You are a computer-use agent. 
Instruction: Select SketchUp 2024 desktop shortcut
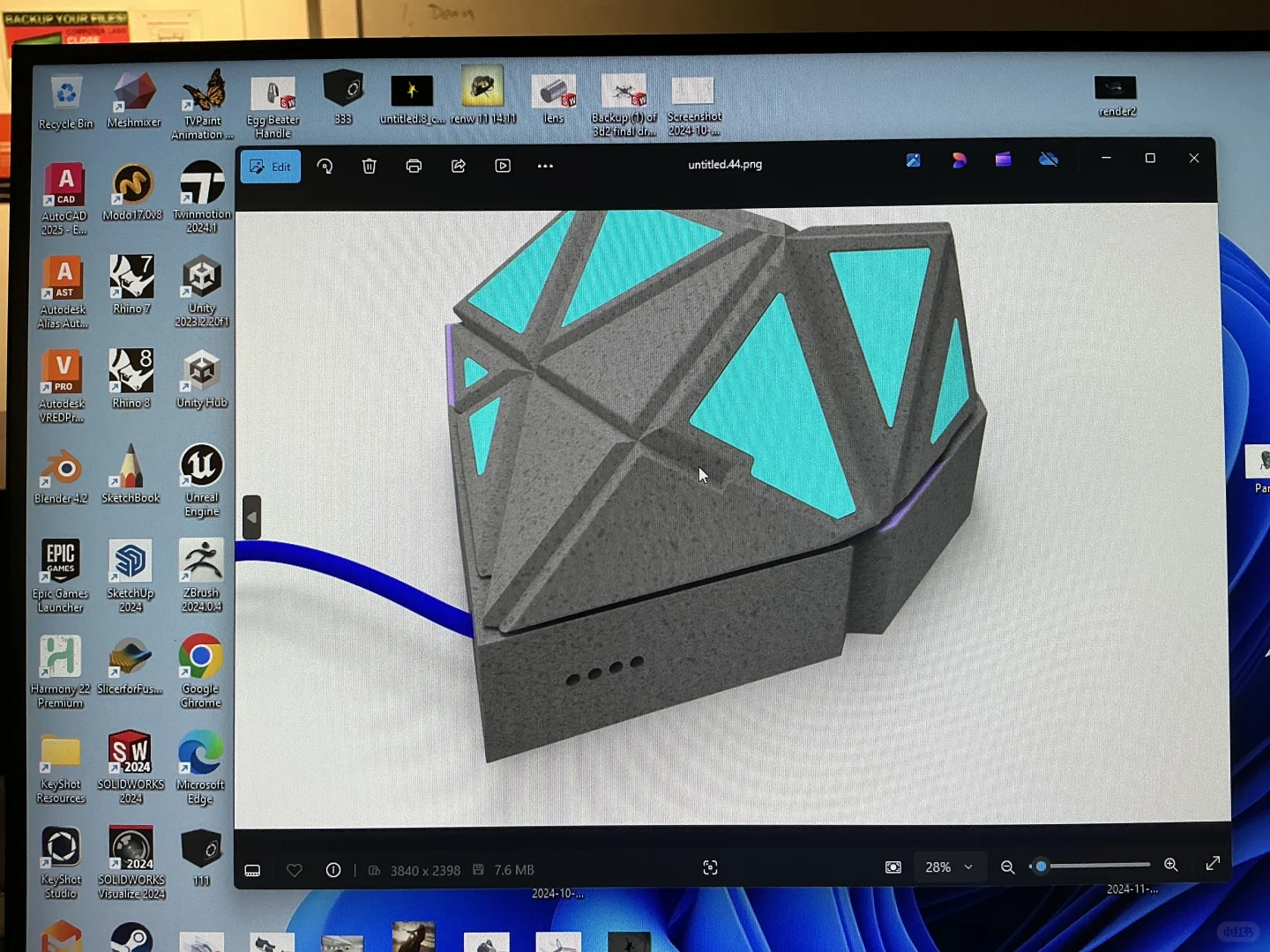(131, 576)
